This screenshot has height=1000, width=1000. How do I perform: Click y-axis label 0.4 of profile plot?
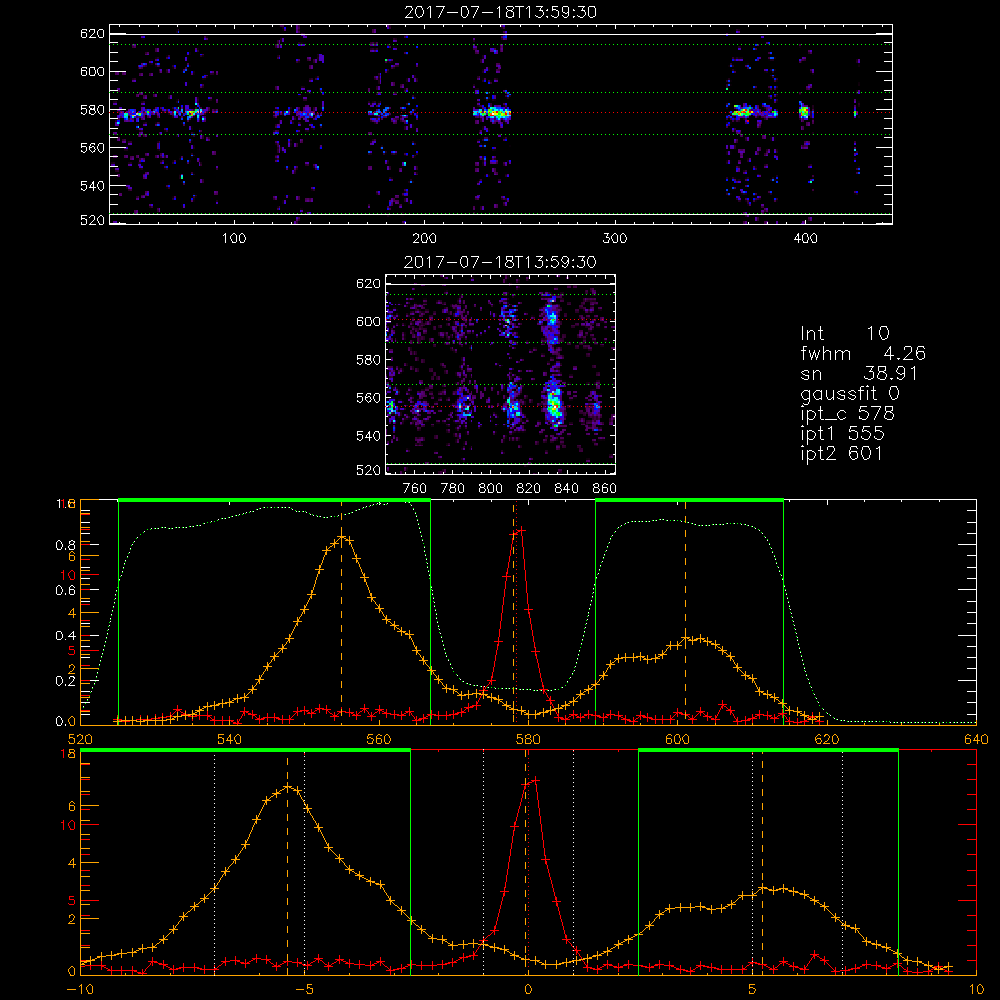click(x=65, y=636)
